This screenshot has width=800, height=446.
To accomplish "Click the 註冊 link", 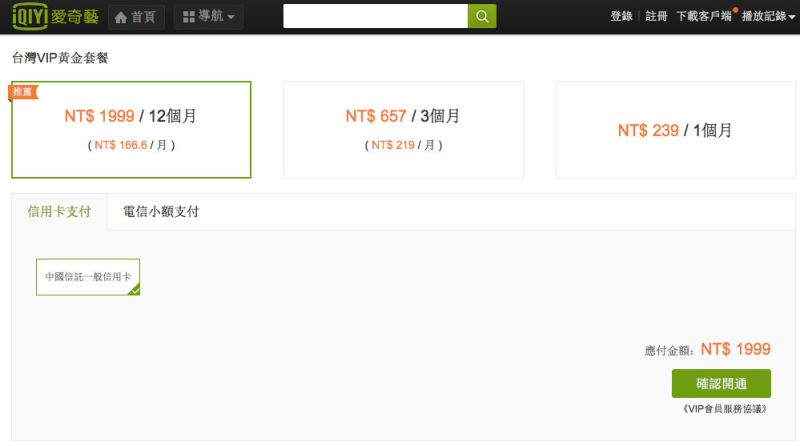I will pos(656,16).
